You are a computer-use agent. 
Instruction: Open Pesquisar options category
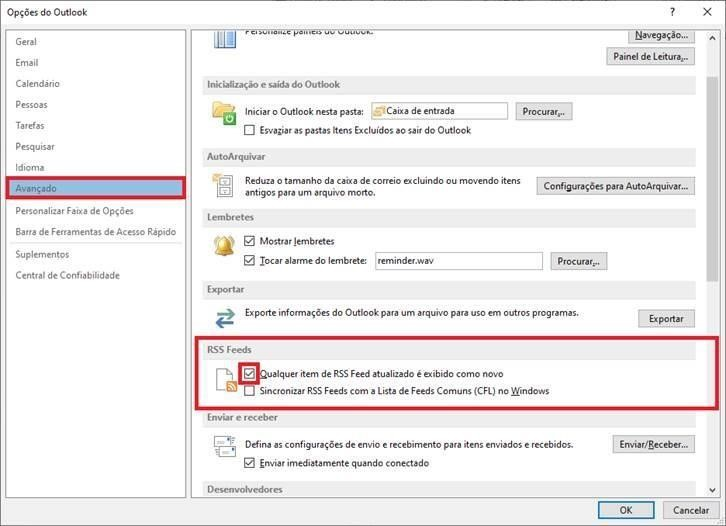(x=96, y=146)
